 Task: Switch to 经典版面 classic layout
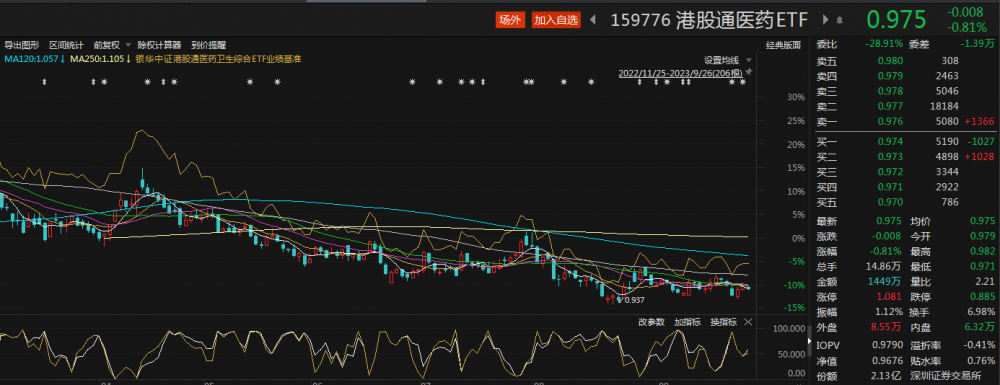point(783,45)
